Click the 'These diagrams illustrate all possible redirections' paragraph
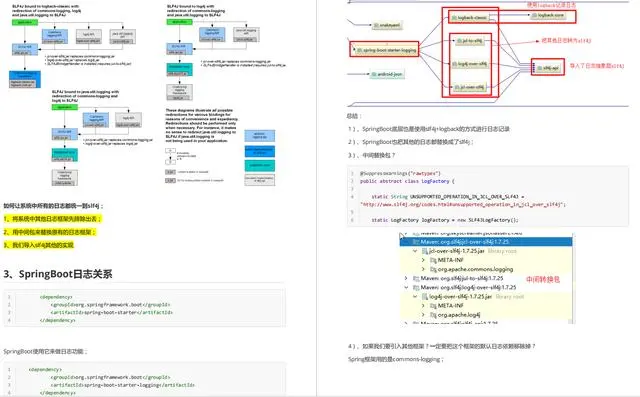 (201, 126)
